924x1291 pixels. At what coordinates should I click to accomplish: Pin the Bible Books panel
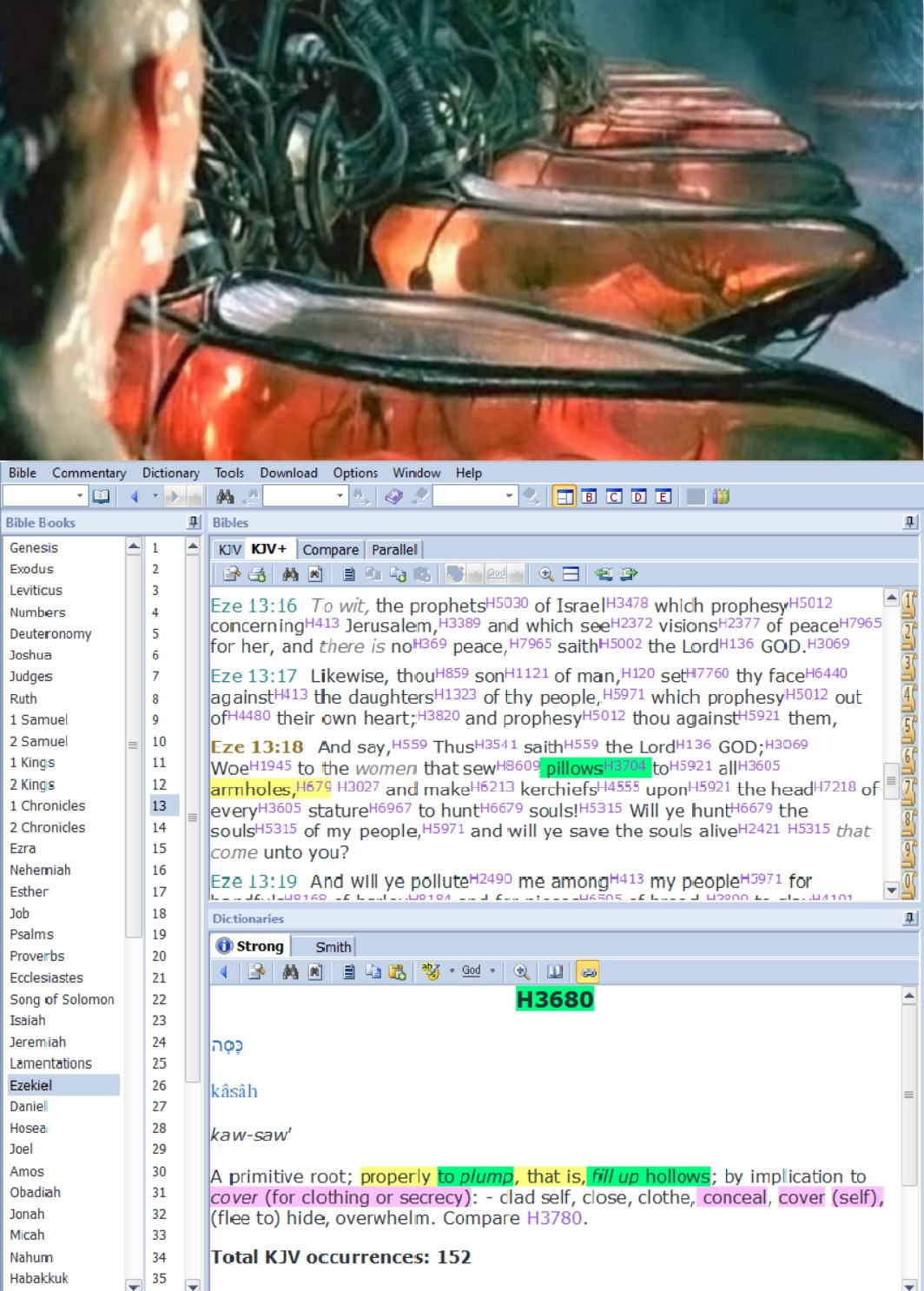(194, 522)
